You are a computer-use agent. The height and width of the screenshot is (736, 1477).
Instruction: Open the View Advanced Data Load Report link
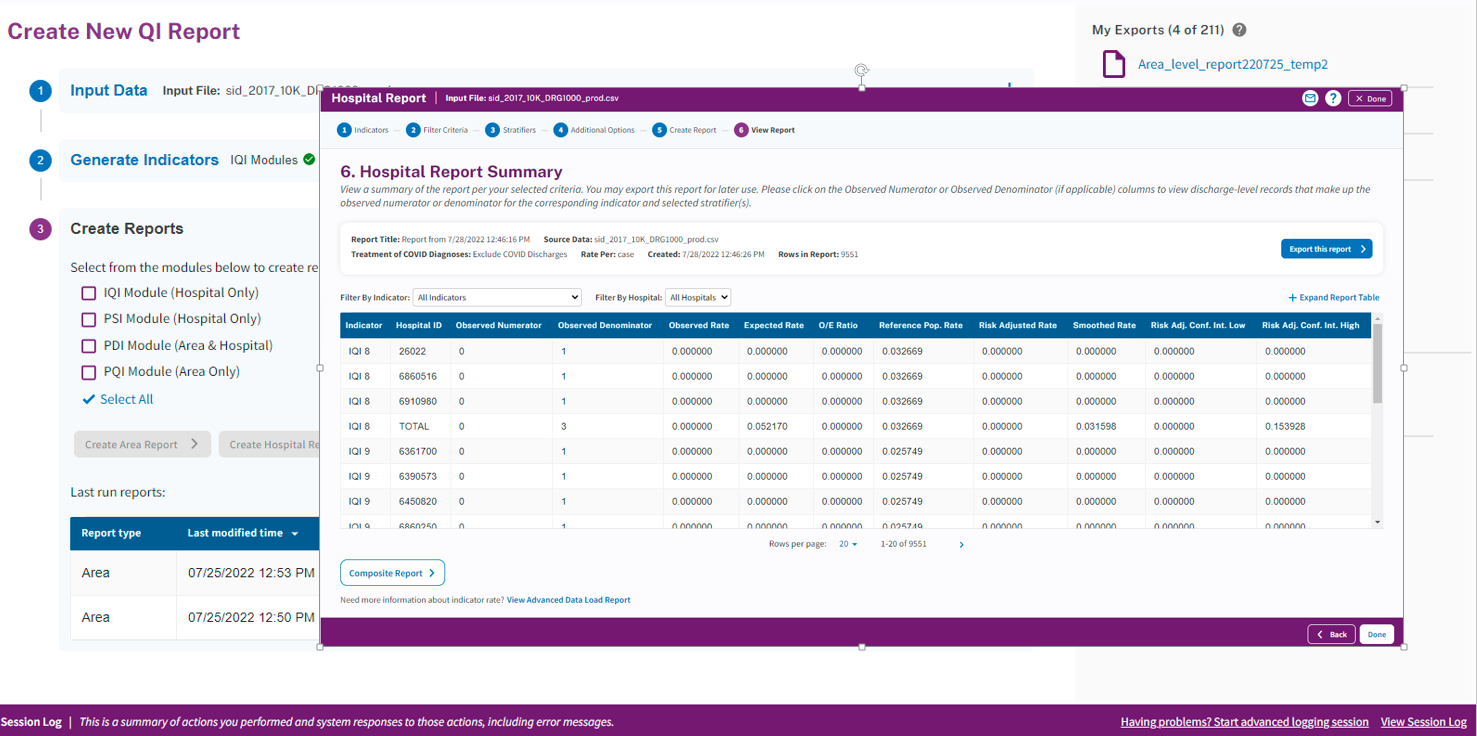point(568,600)
